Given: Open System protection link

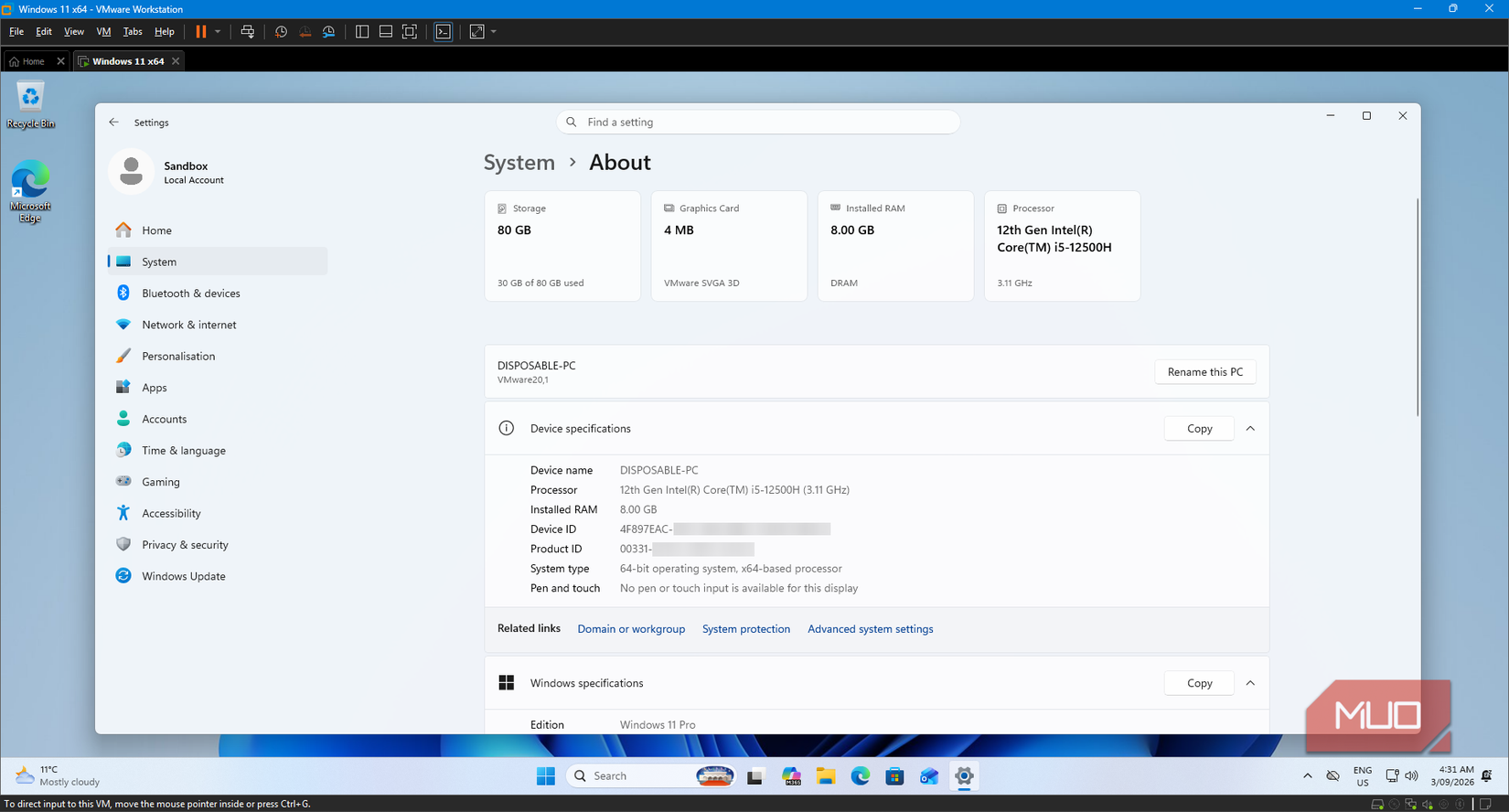Looking at the screenshot, I should tap(746, 629).
